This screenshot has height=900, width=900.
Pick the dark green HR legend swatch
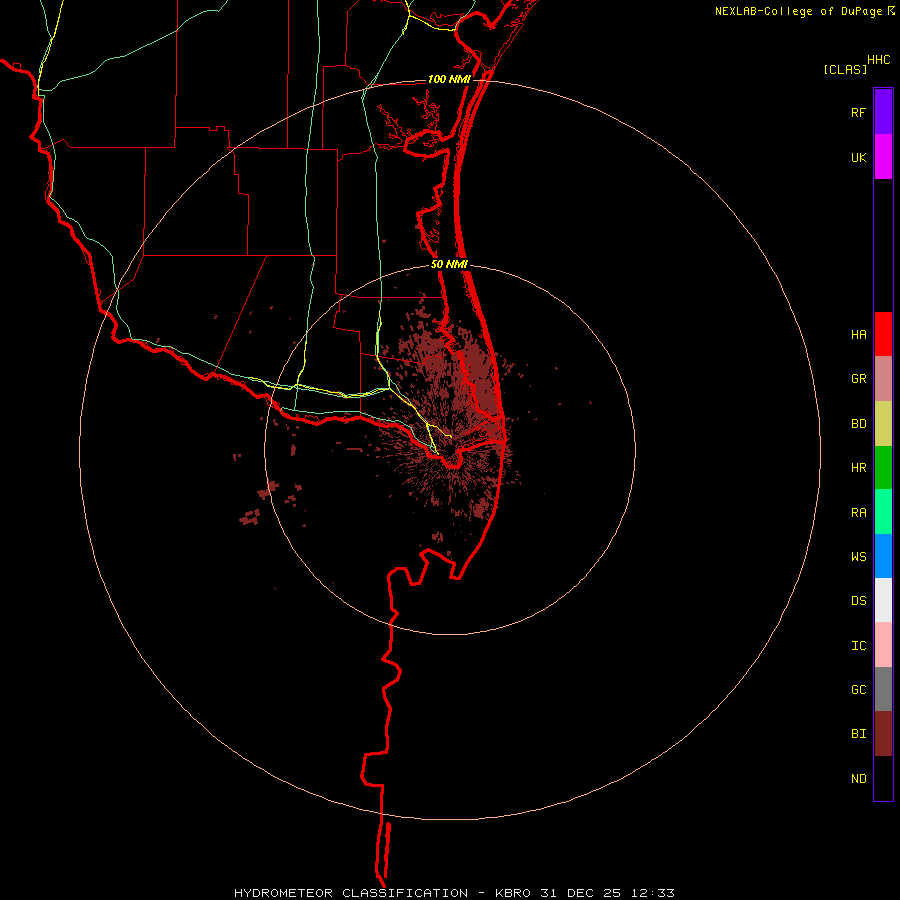click(x=883, y=468)
